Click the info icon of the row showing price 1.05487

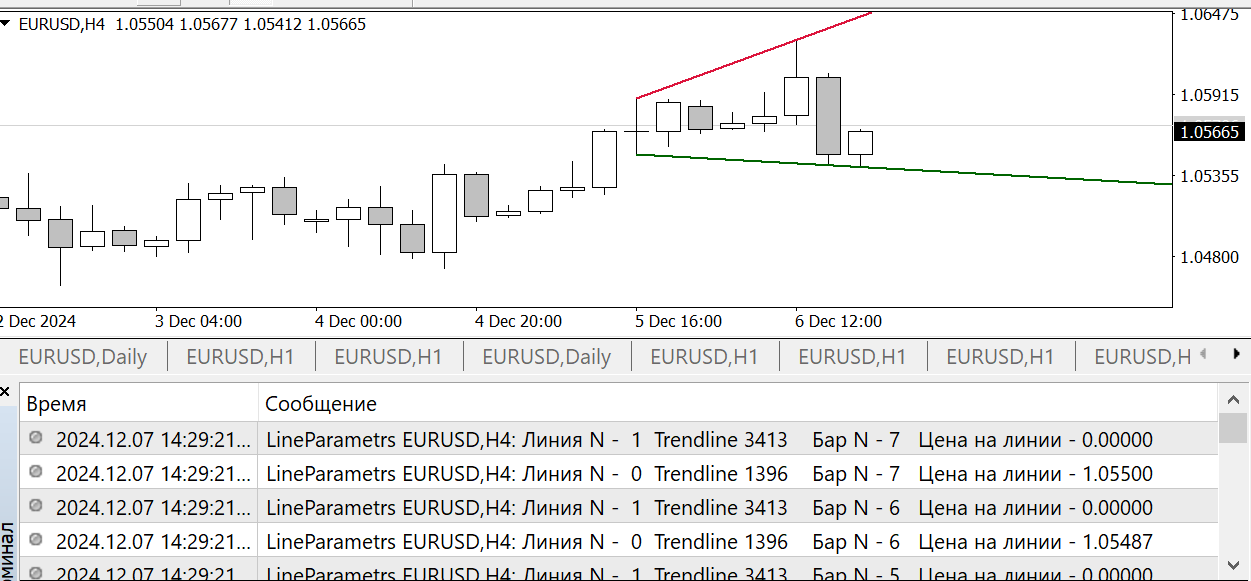(x=37, y=540)
